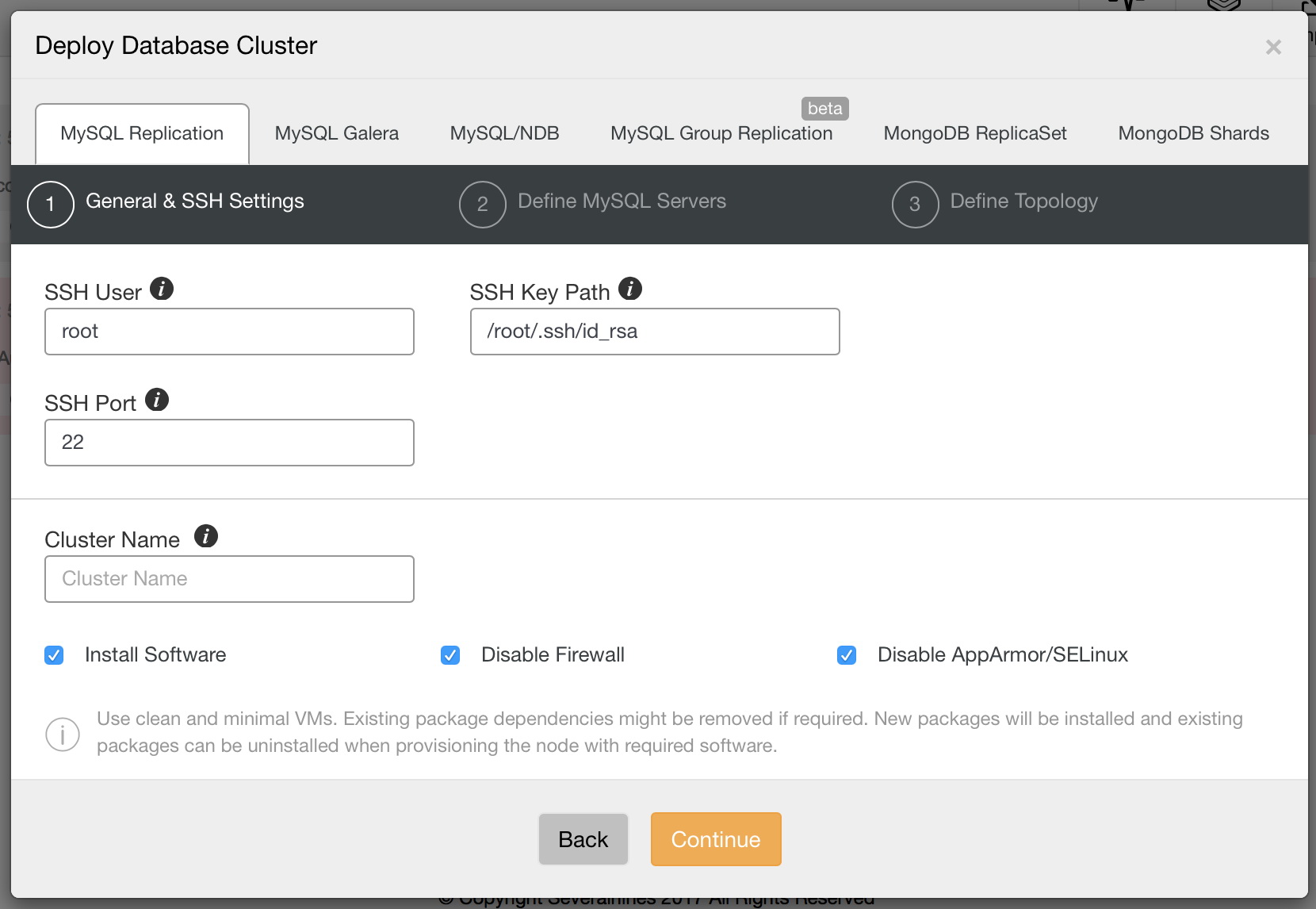Image resolution: width=1316 pixels, height=909 pixels.
Task: Focus the SSH User input field
Action: click(229, 332)
